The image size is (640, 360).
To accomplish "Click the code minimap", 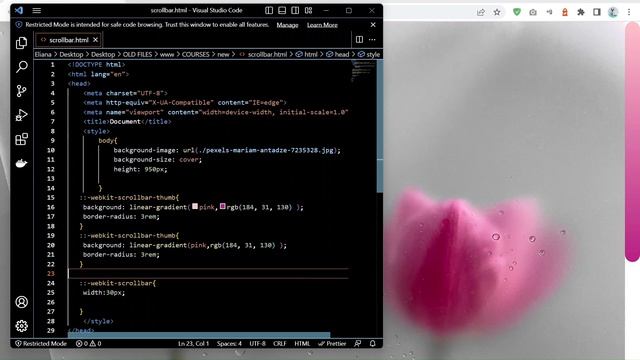I will tap(362, 71).
